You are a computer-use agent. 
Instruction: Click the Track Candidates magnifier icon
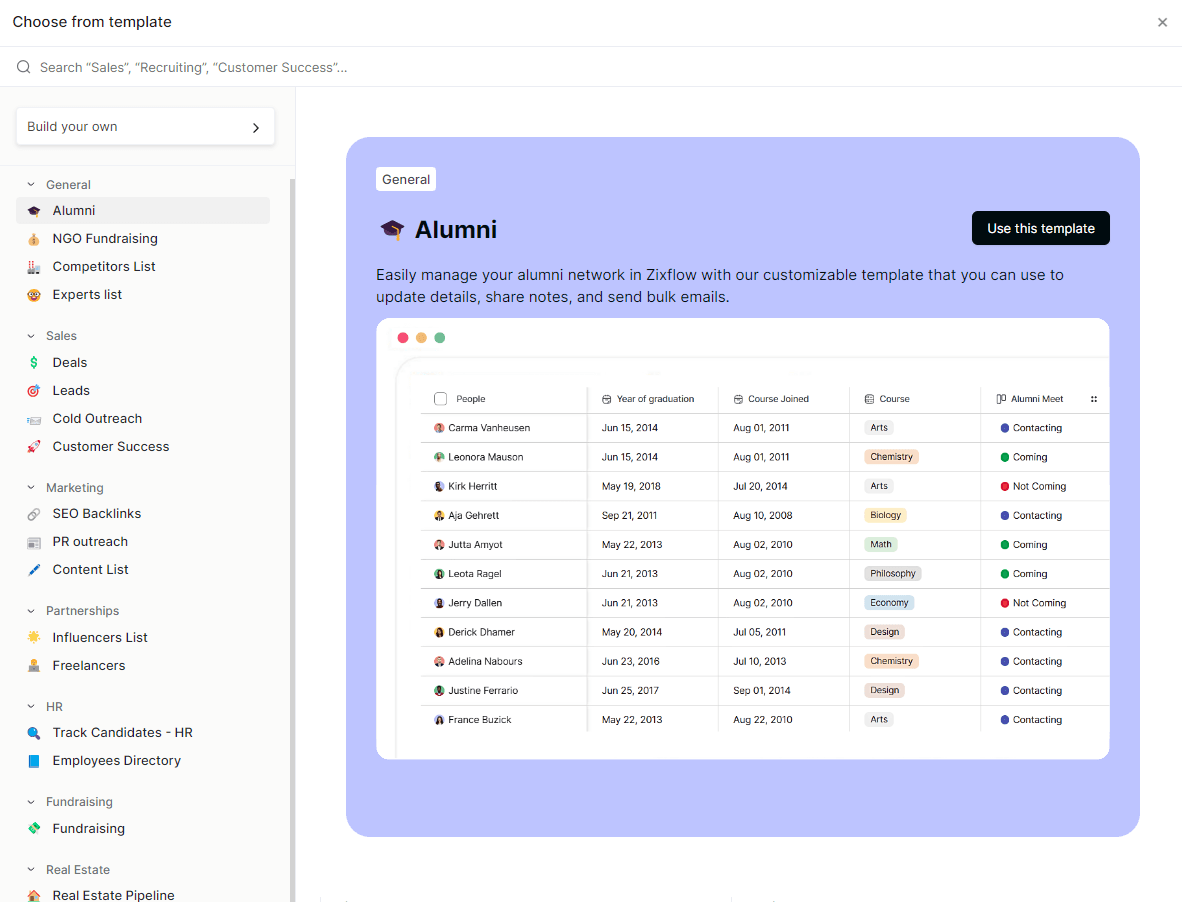[32, 732]
